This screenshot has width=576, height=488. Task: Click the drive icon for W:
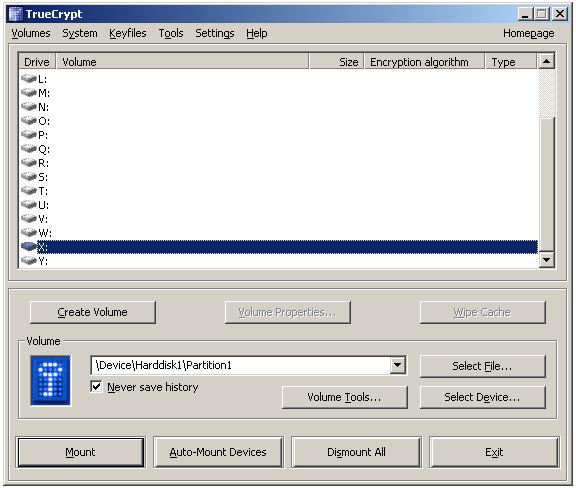(29, 232)
